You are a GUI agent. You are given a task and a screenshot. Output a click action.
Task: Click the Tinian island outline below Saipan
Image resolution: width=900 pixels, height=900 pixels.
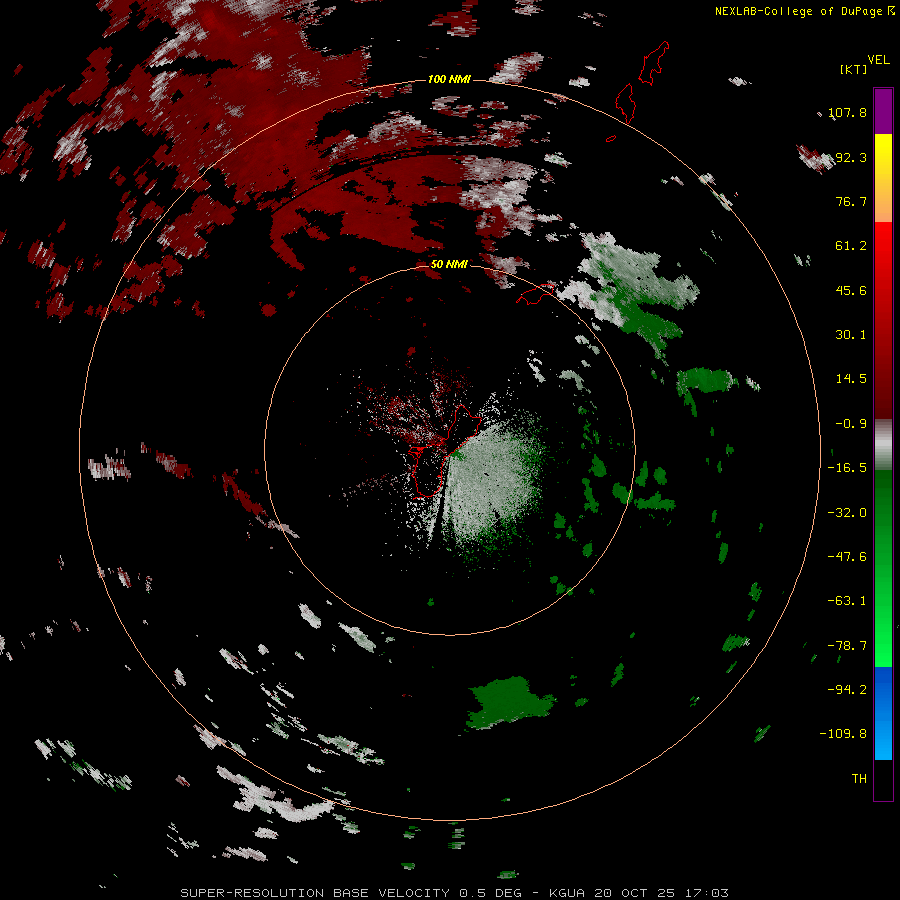click(x=625, y=103)
